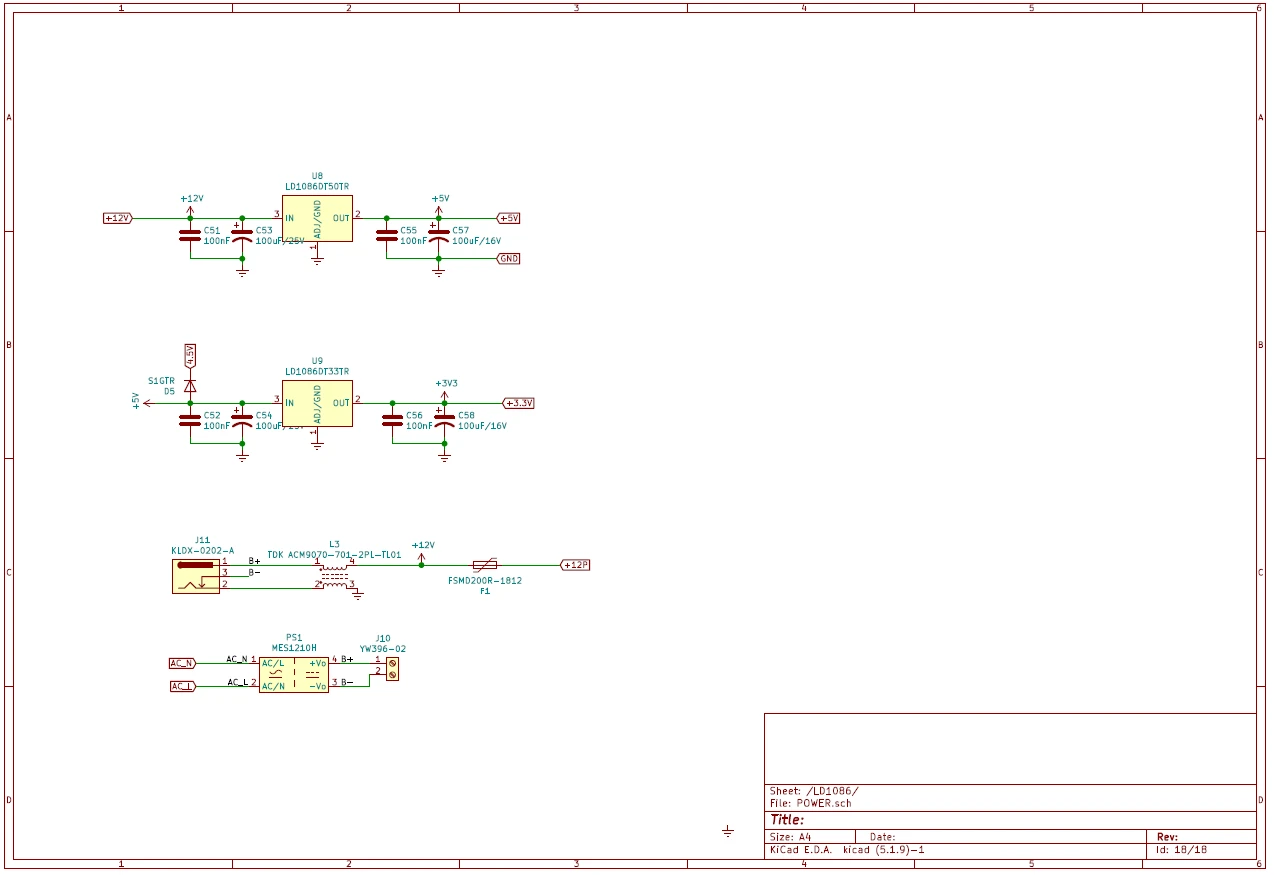Click the TDK ACM9070-701-2PL-TL01 text
The width and height of the screenshot is (1274, 875).
click(x=334, y=555)
